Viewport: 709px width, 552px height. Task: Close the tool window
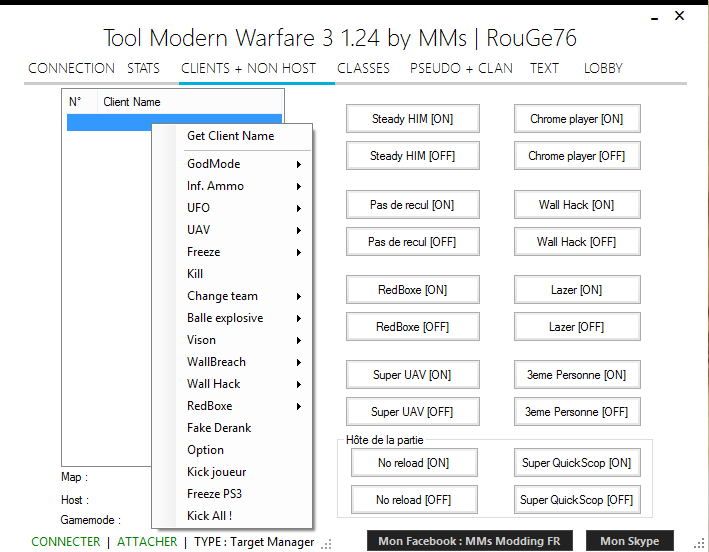[x=679, y=16]
